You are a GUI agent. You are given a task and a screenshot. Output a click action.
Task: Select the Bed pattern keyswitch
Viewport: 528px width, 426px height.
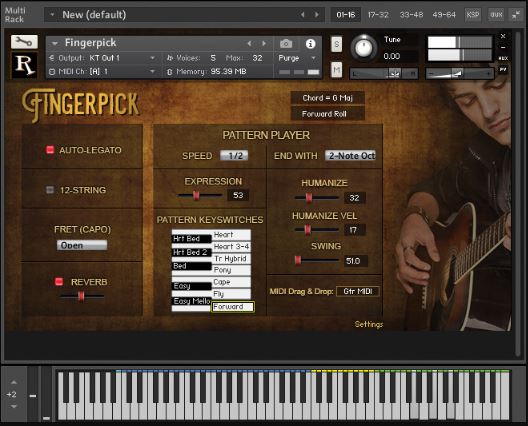click(191, 266)
